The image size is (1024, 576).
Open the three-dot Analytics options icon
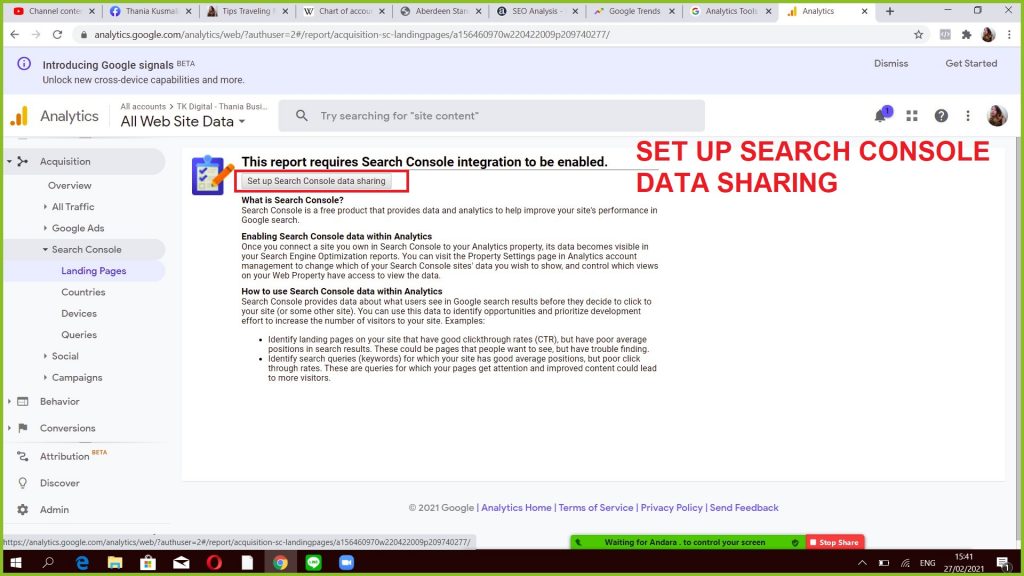(x=967, y=115)
